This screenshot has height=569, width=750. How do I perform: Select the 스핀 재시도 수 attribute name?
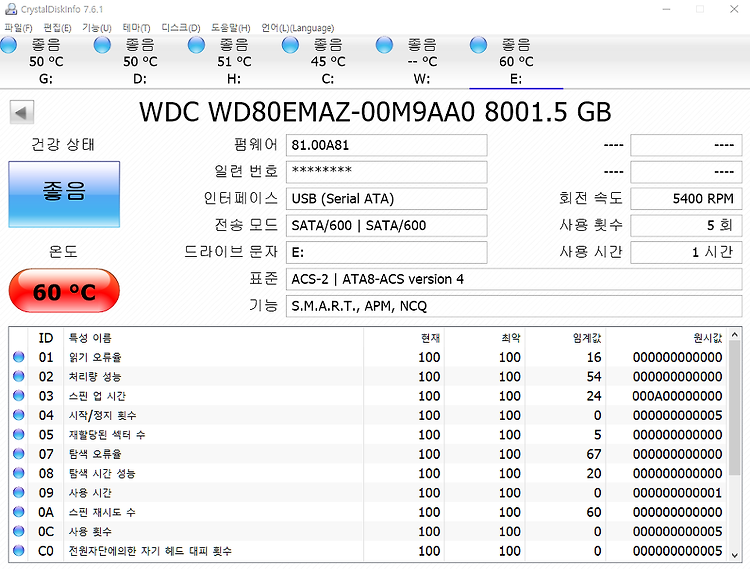(x=102, y=512)
